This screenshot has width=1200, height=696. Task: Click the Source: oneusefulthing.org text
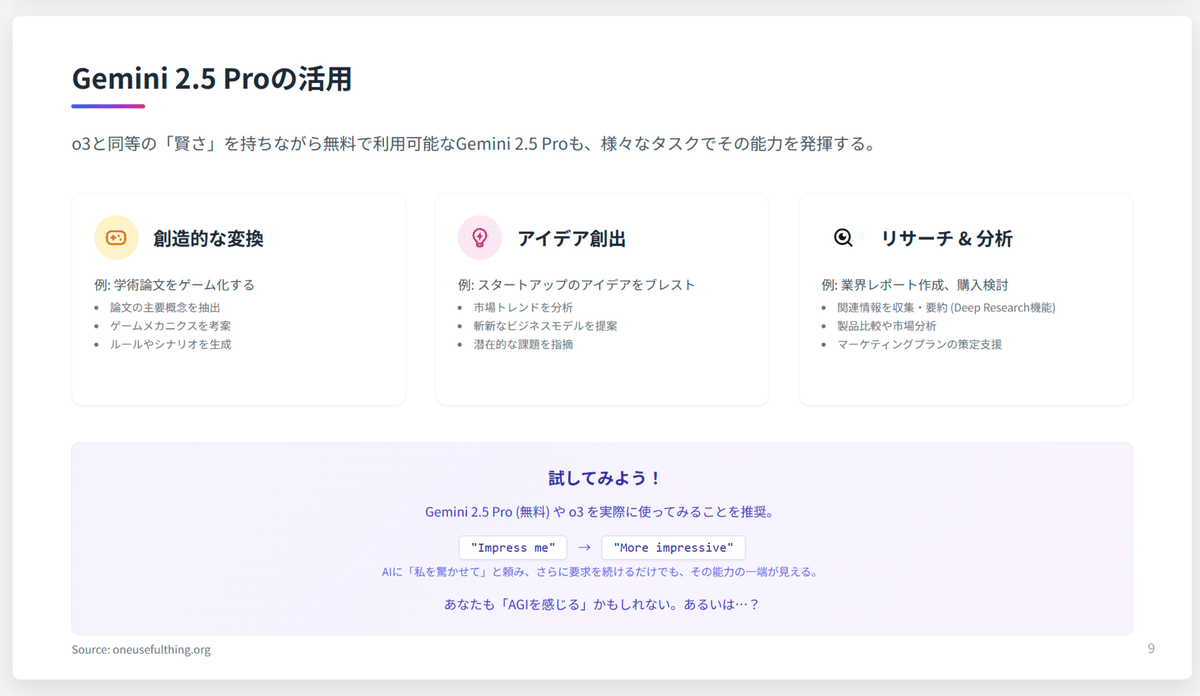[x=141, y=650]
